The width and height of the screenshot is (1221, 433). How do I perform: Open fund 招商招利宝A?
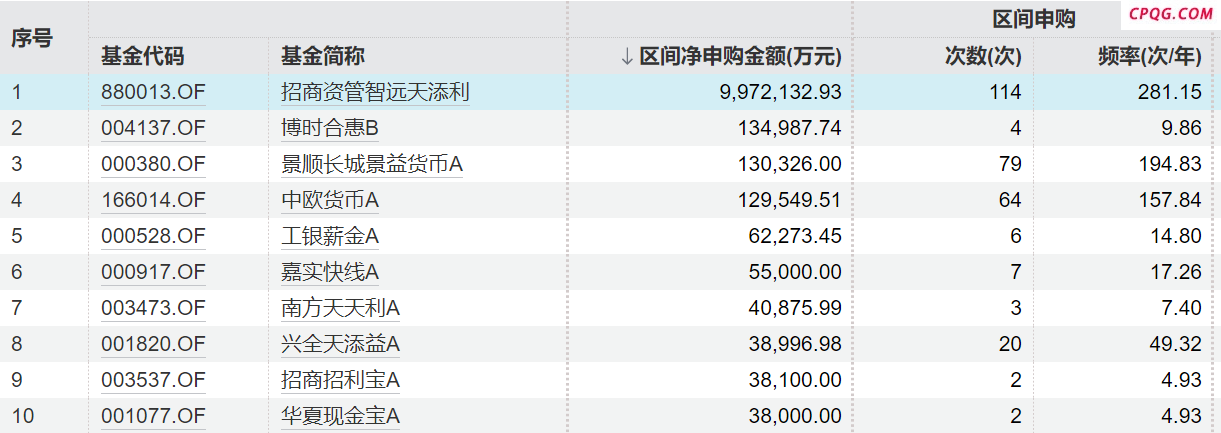click(x=341, y=380)
